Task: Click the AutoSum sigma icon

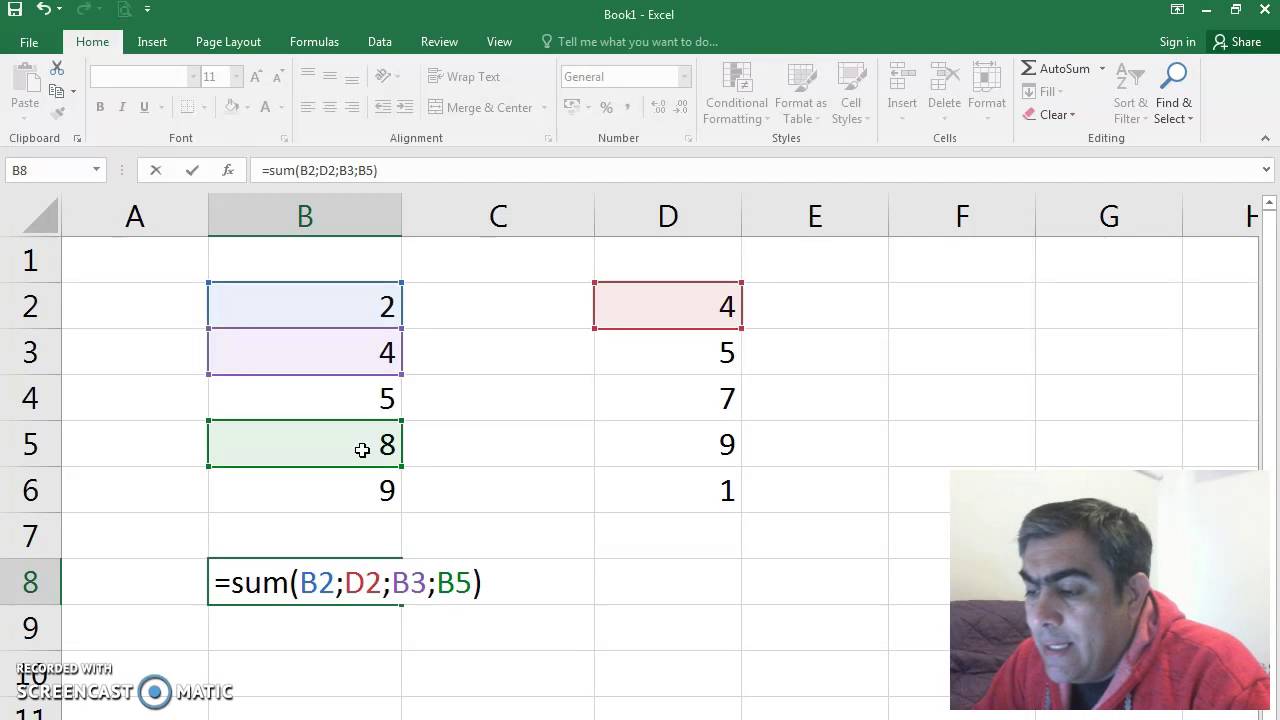Action: (1029, 69)
